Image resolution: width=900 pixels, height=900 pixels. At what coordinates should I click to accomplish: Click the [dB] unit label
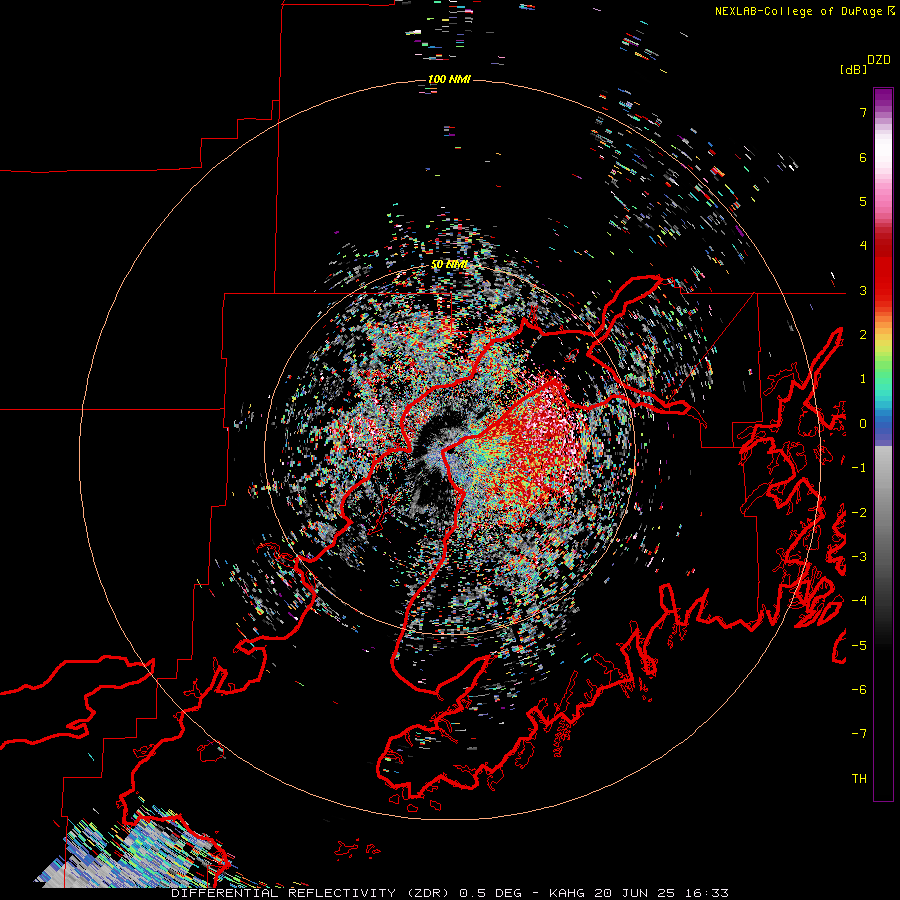point(853,69)
